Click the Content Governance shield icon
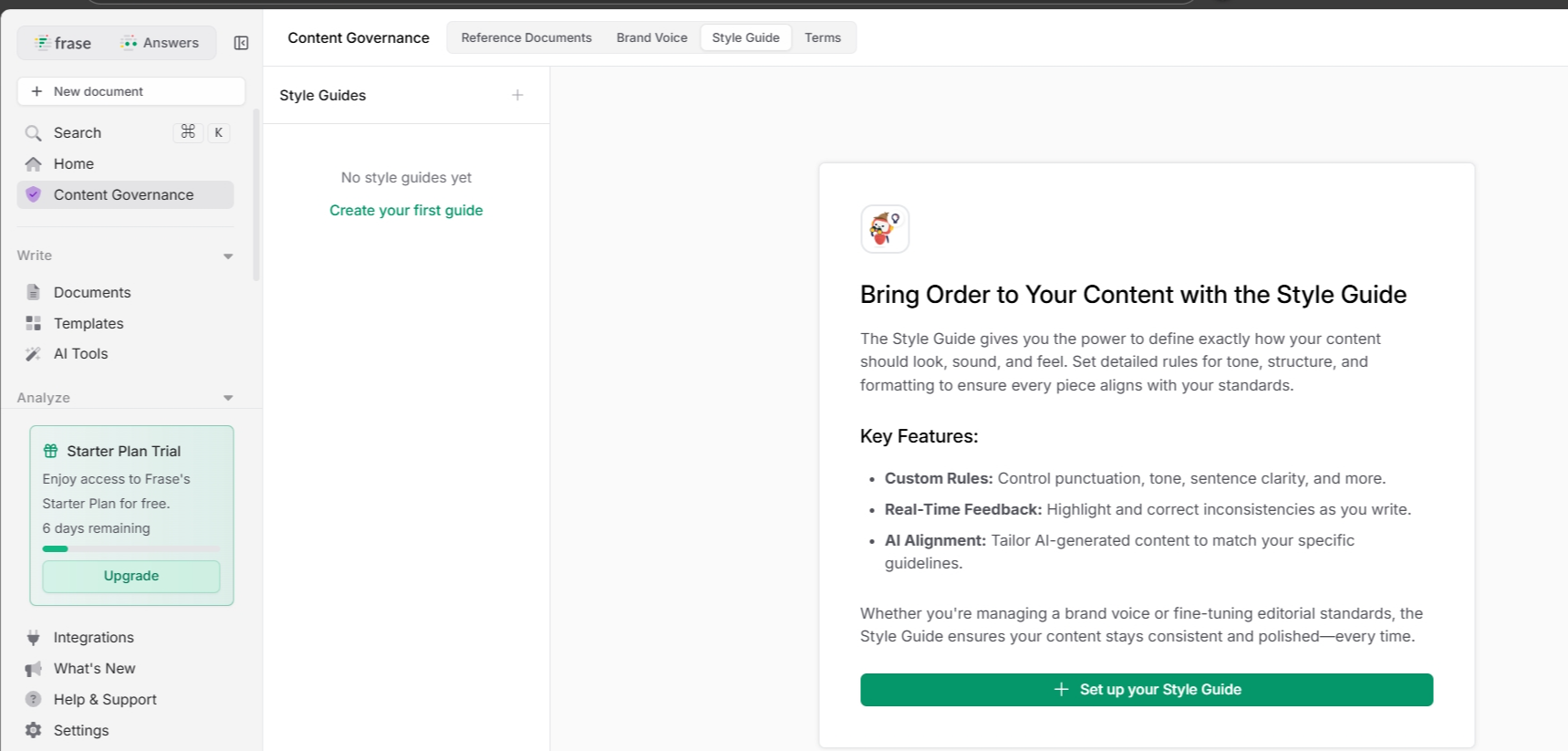Viewport: 1568px width, 751px height. pos(34,194)
